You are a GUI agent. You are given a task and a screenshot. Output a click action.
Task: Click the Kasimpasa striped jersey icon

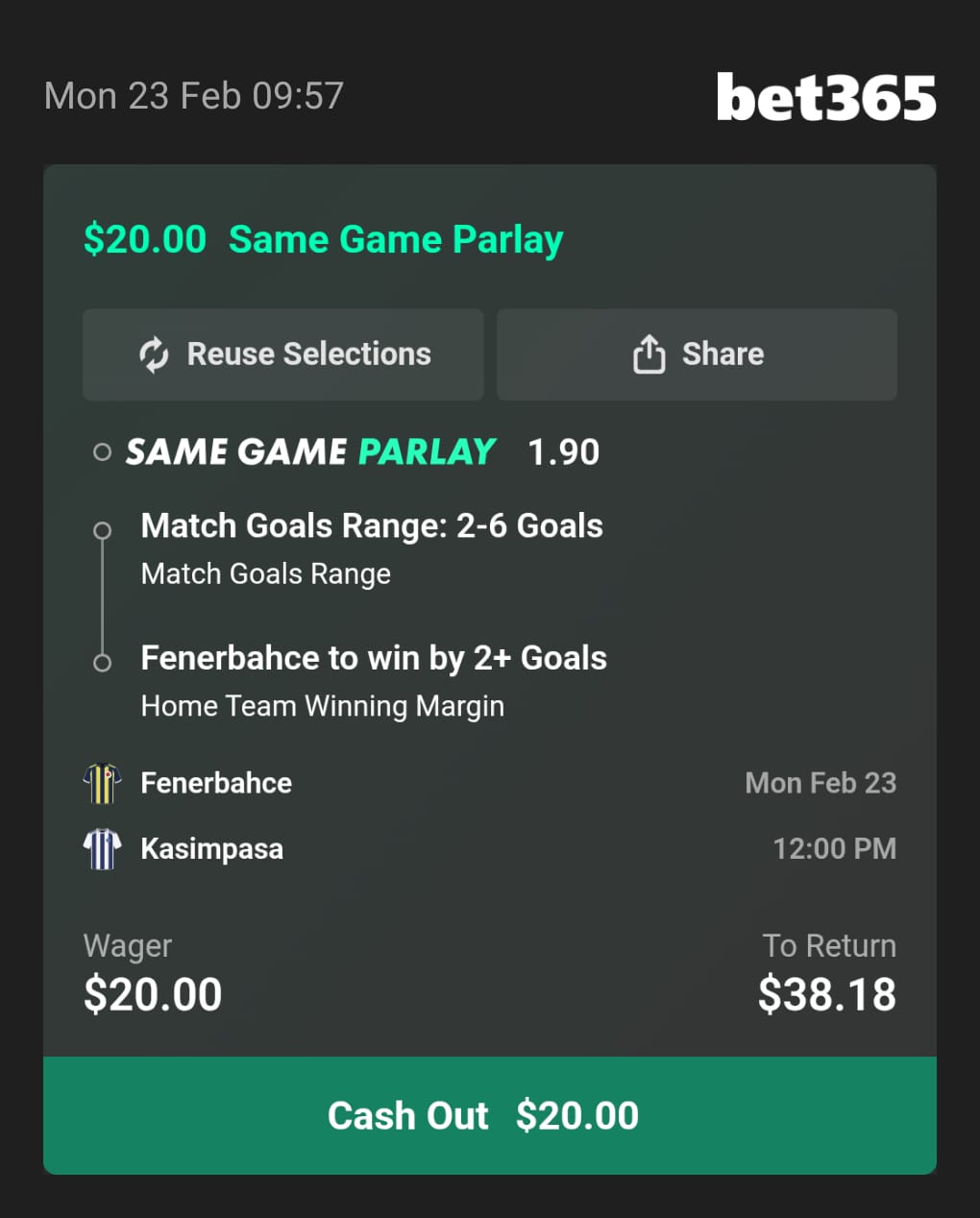[x=102, y=849]
